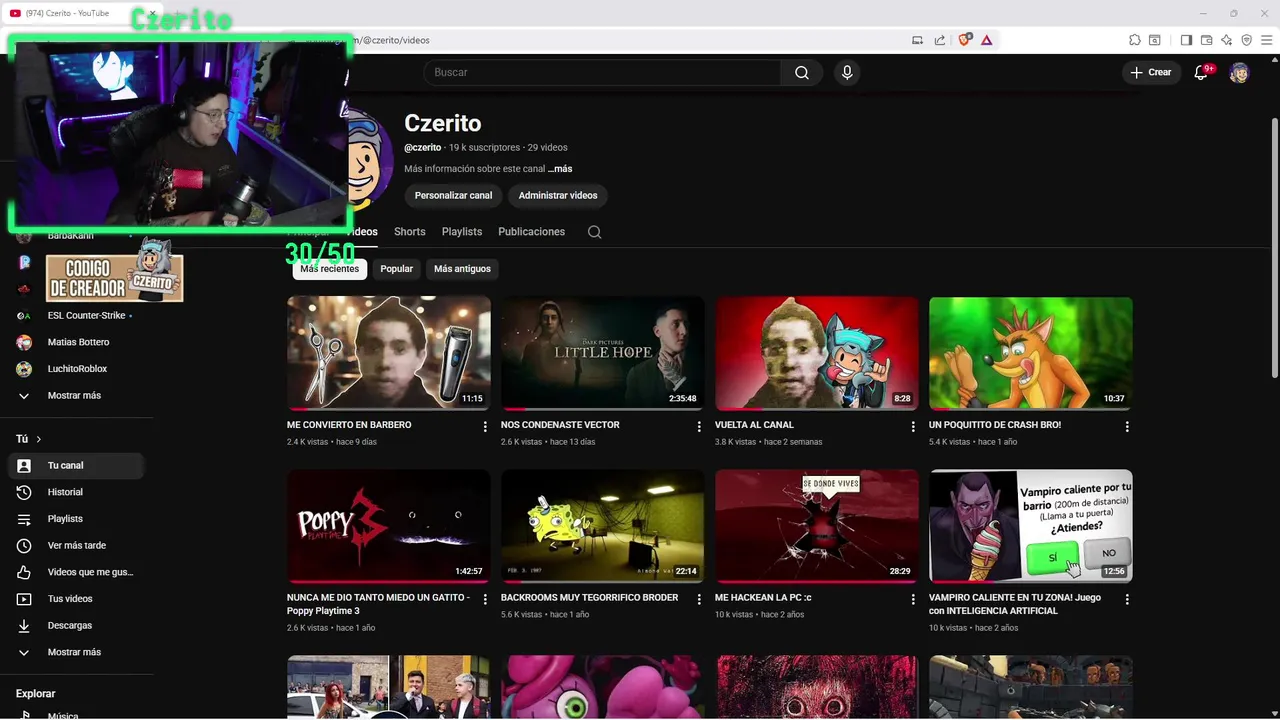Open options for VAMPIRO CALIENTE video

point(1127,599)
